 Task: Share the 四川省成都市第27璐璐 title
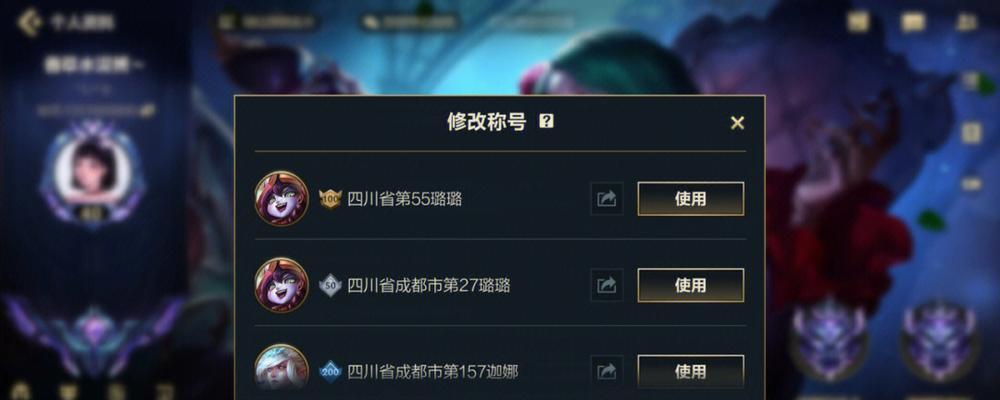pos(607,285)
